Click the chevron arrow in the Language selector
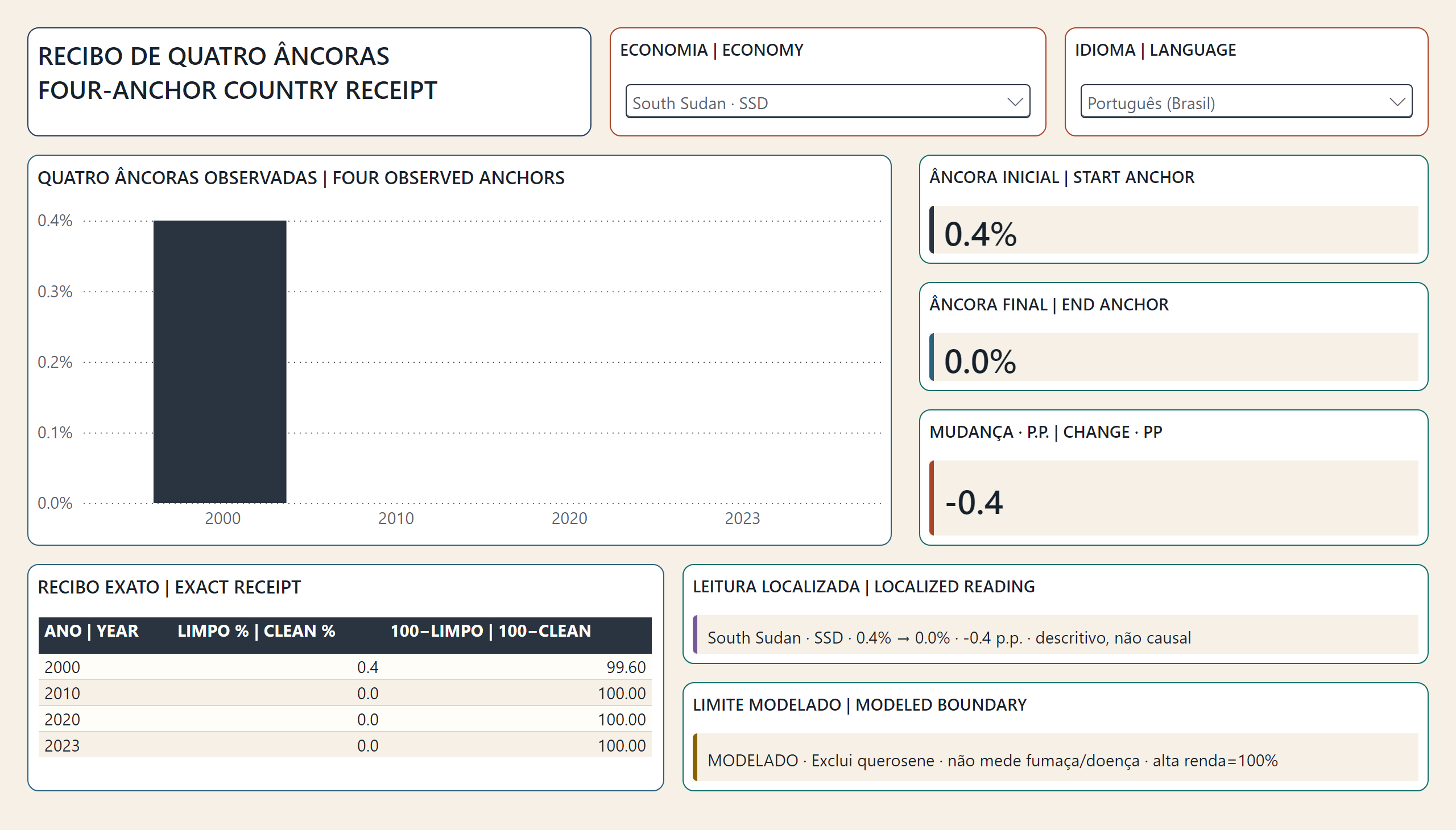 coord(1397,102)
